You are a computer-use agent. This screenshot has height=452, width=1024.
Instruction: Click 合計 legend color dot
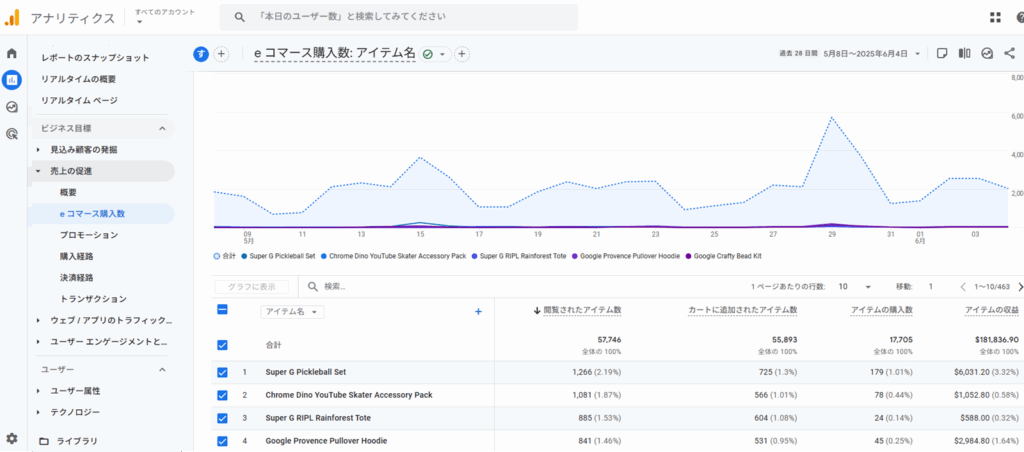(x=217, y=257)
